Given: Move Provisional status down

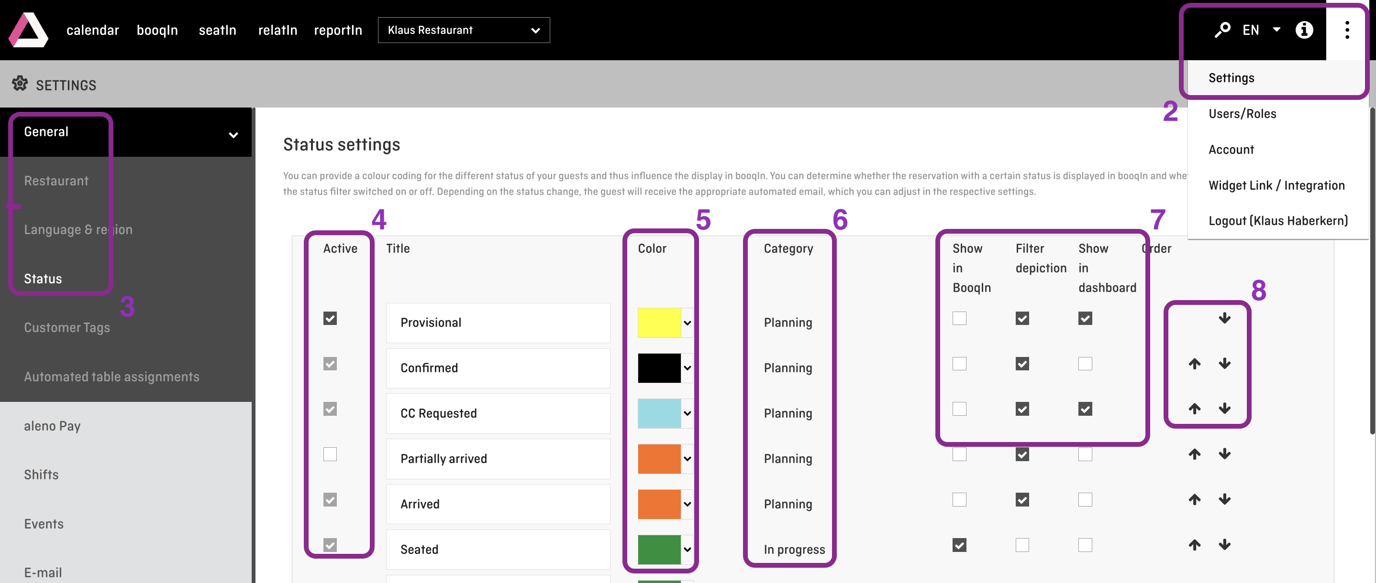Looking at the screenshot, I should (1225, 318).
